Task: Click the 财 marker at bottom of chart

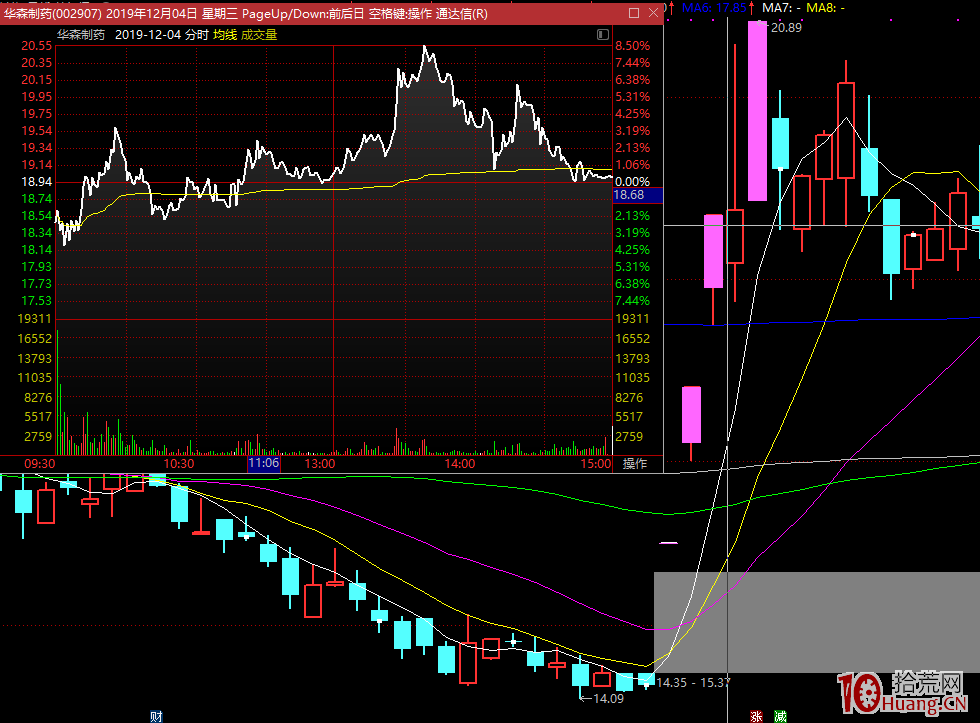Action: tap(156, 716)
